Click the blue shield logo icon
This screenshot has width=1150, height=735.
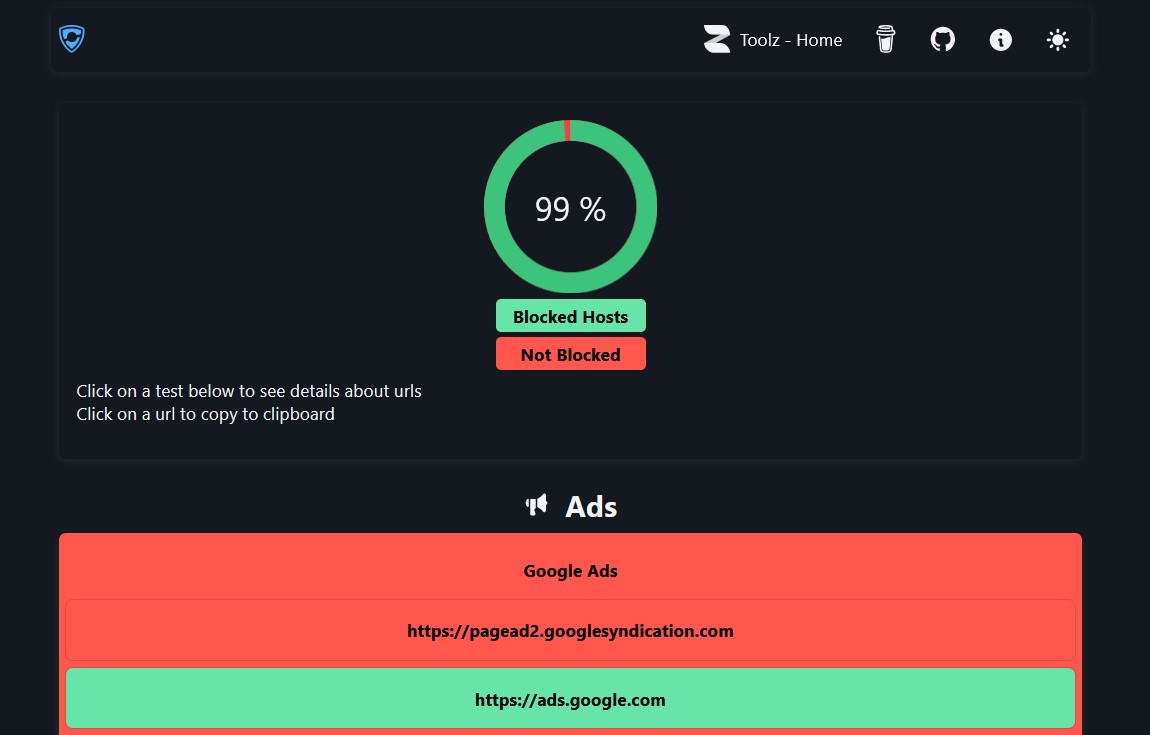pyautogui.click(x=72, y=39)
